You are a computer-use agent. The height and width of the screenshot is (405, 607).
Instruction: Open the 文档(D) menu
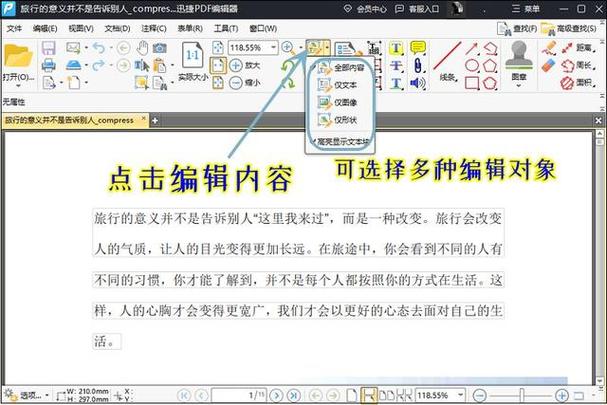click(117, 28)
